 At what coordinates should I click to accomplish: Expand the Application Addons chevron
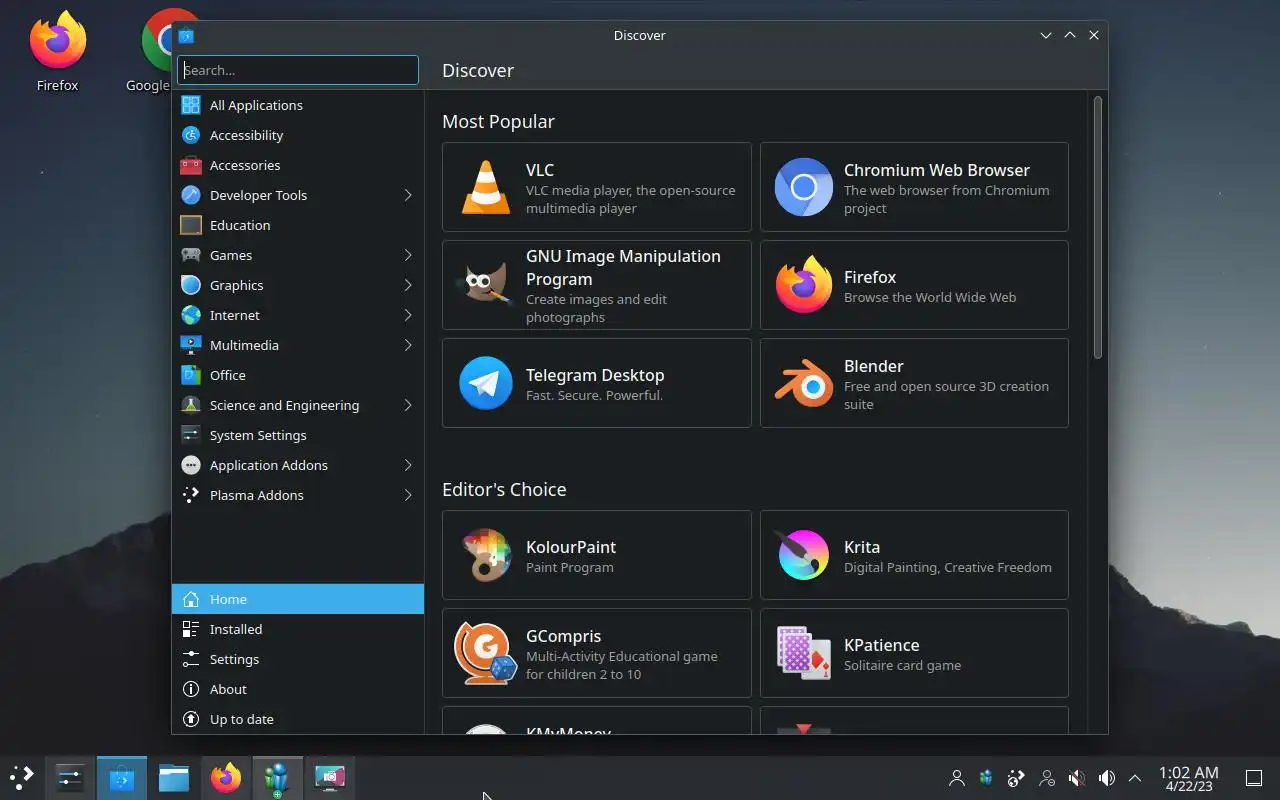click(x=408, y=465)
